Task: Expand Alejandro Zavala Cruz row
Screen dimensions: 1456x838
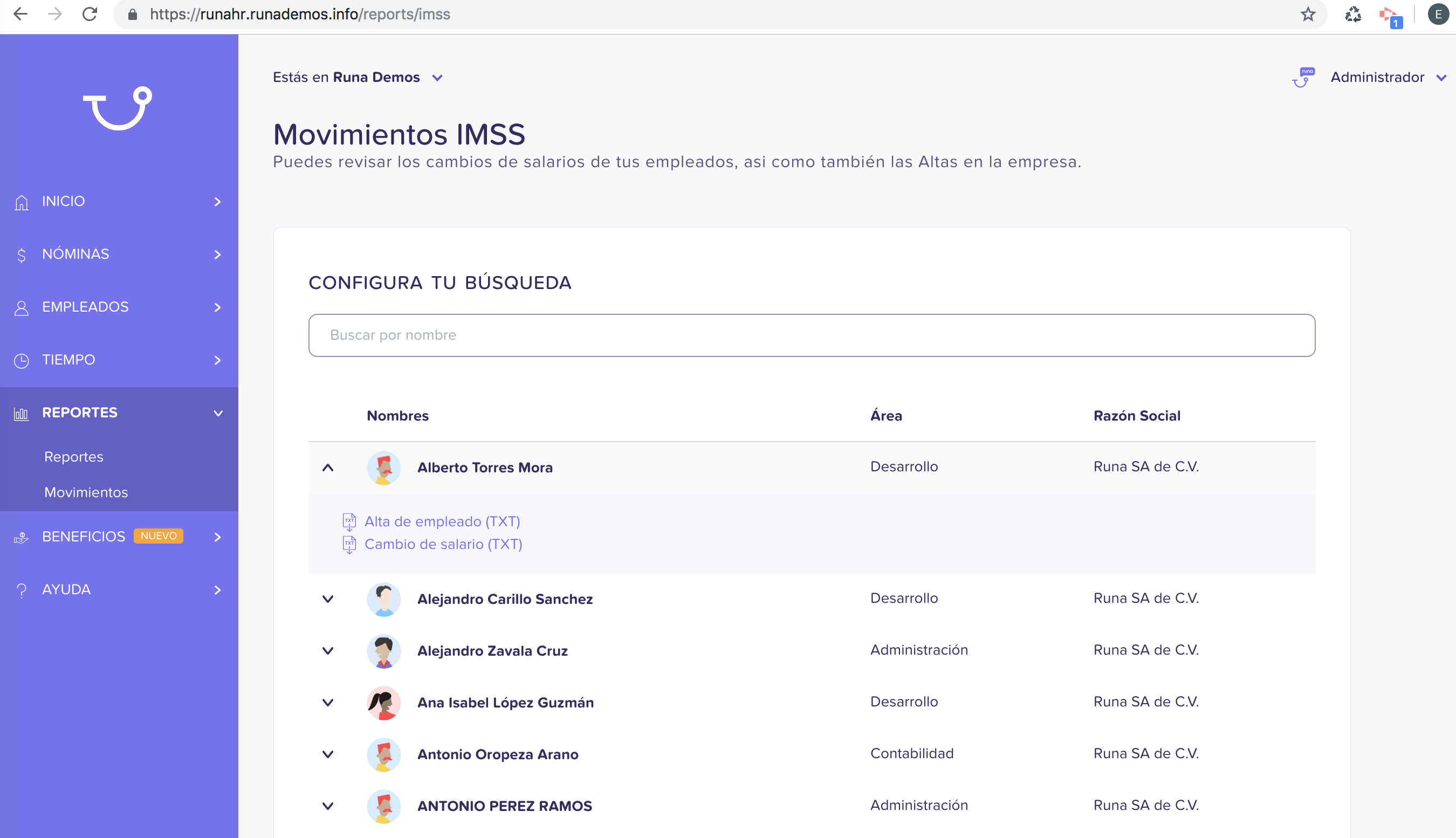Action: click(328, 651)
